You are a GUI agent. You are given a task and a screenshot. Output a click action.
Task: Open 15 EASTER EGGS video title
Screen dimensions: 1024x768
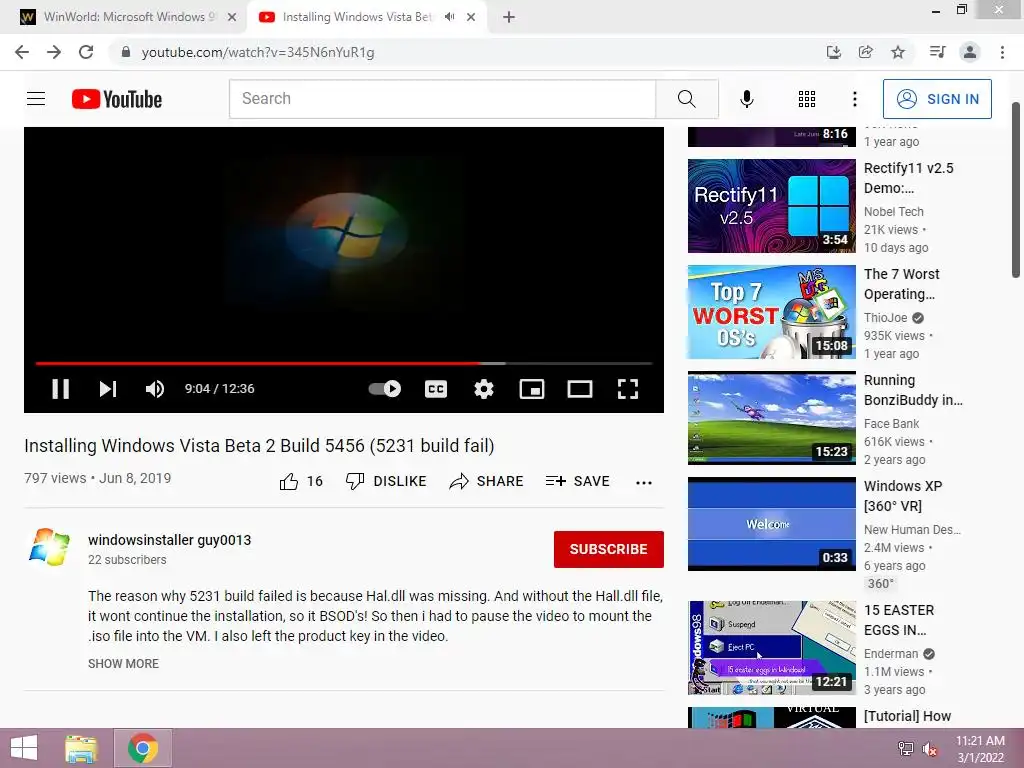tap(899, 620)
